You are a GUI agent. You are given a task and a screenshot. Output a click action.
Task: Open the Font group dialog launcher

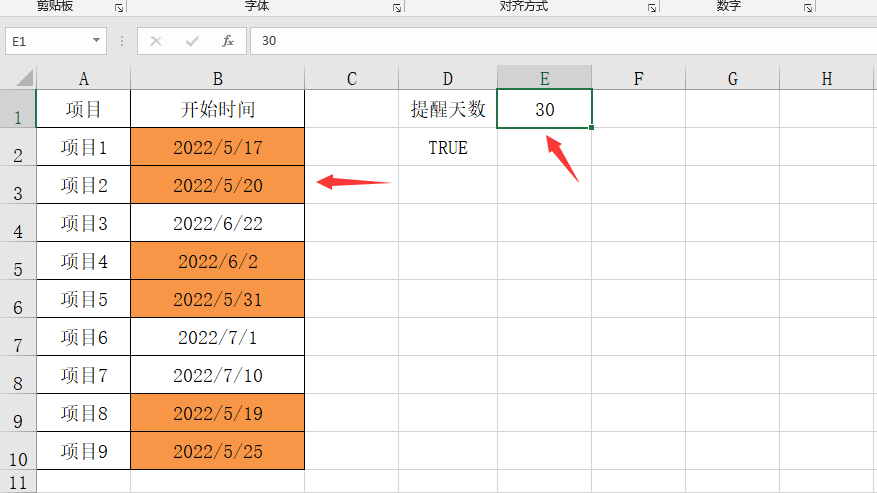pos(397,7)
